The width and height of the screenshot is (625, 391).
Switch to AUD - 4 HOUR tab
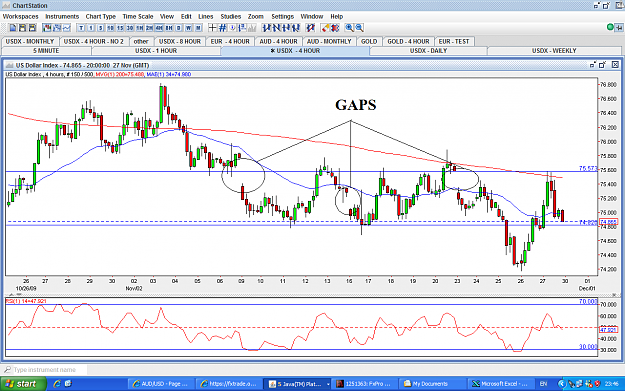click(x=279, y=41)
